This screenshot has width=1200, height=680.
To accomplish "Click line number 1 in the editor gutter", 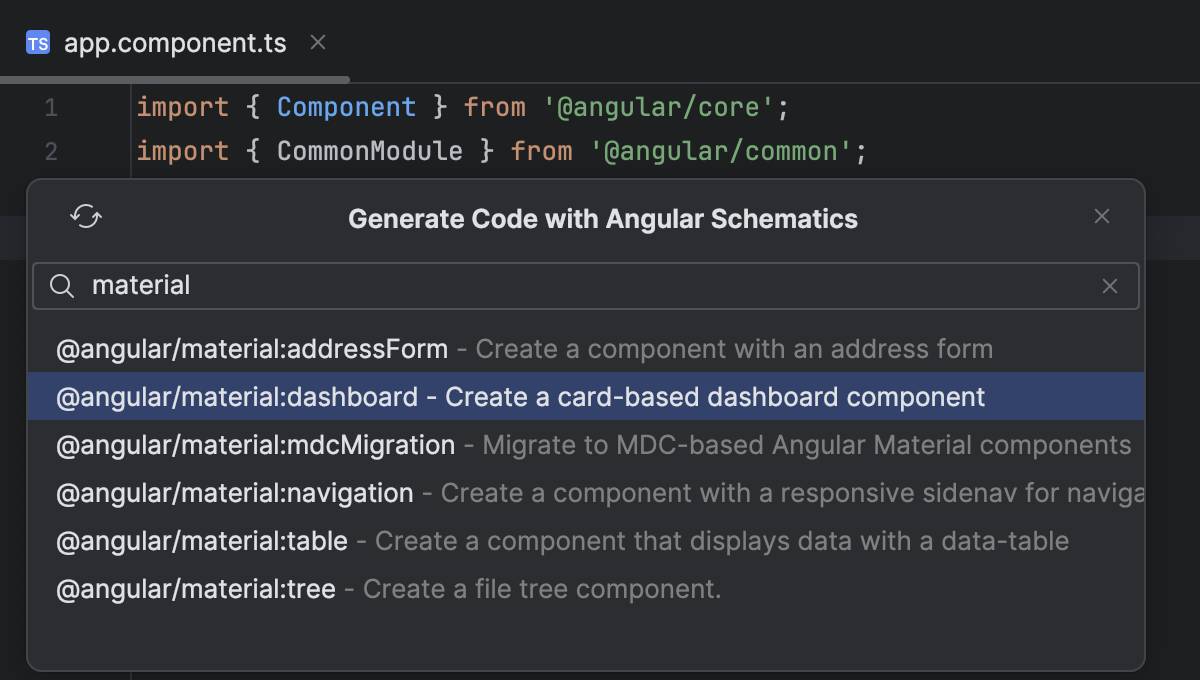I will (51, 107).
